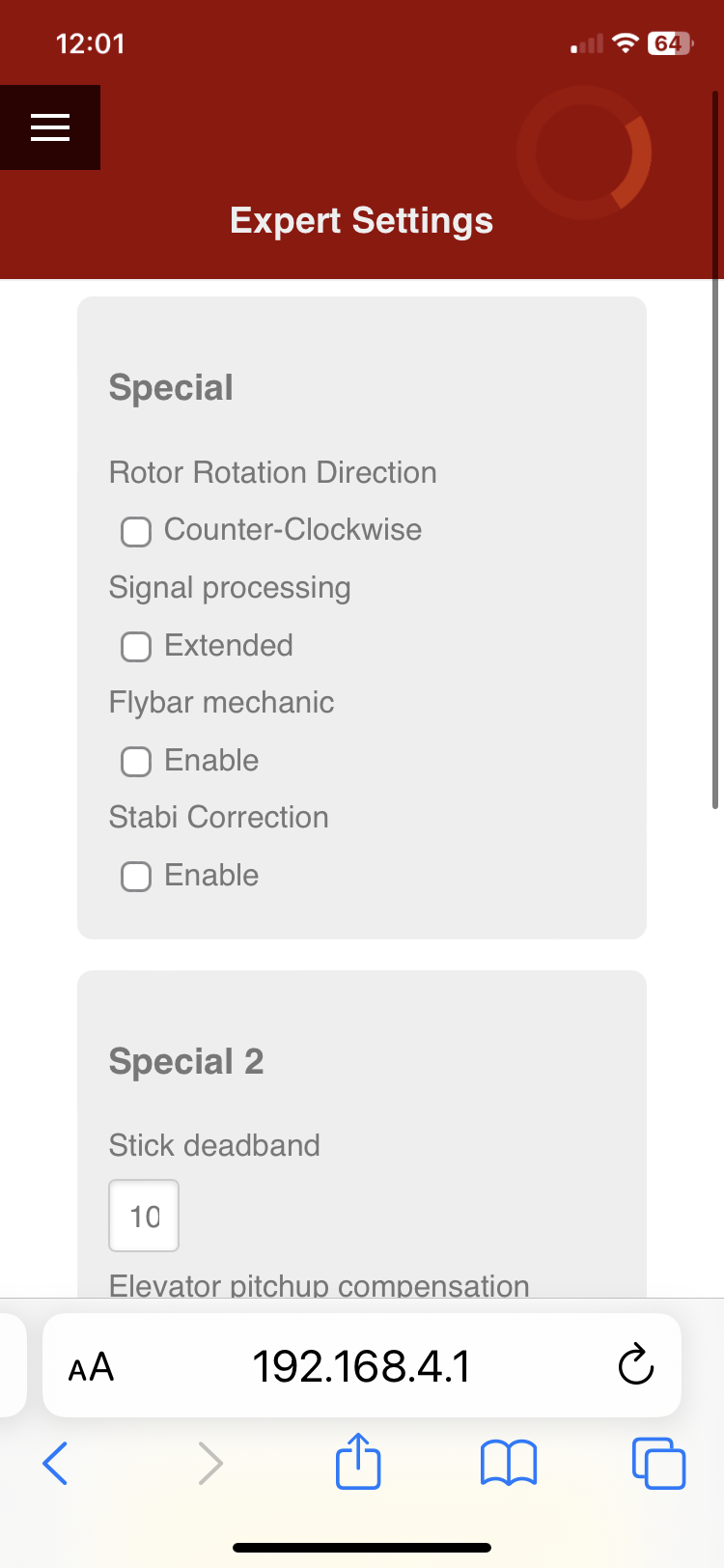Tap the Wi-Fi status icon
Screen dimensions: 724x1568
pyautogui.click(x=627, y=43)
